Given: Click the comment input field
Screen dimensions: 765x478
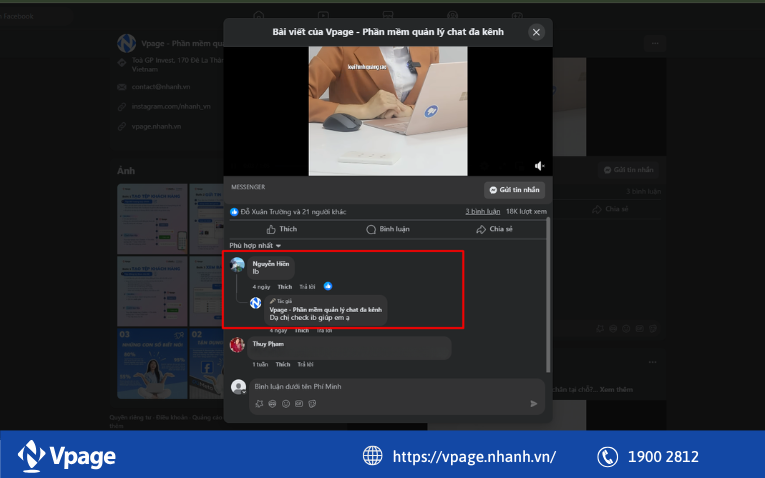Looking at the screenshot, I should [x=390, y=386].
